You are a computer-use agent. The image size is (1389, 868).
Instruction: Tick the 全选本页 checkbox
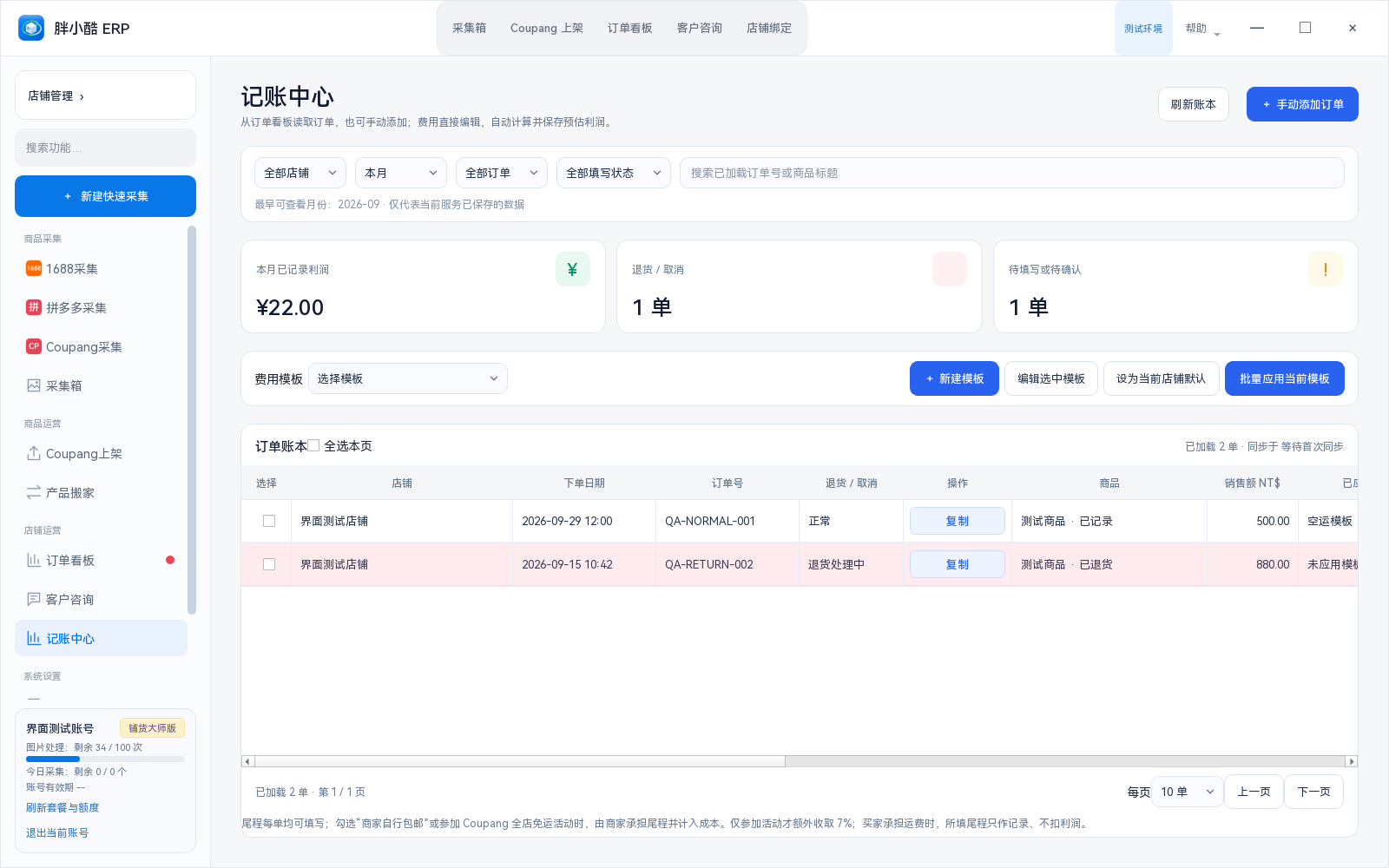pyautogui.click(x=313, y=445)
